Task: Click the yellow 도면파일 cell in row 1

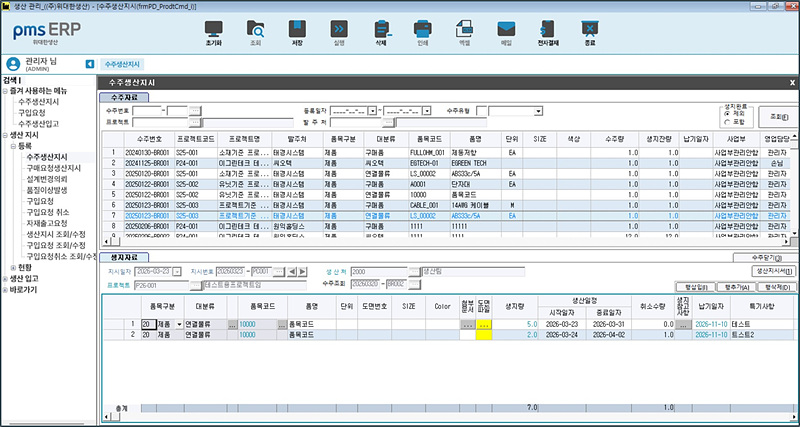Action: 485,325
